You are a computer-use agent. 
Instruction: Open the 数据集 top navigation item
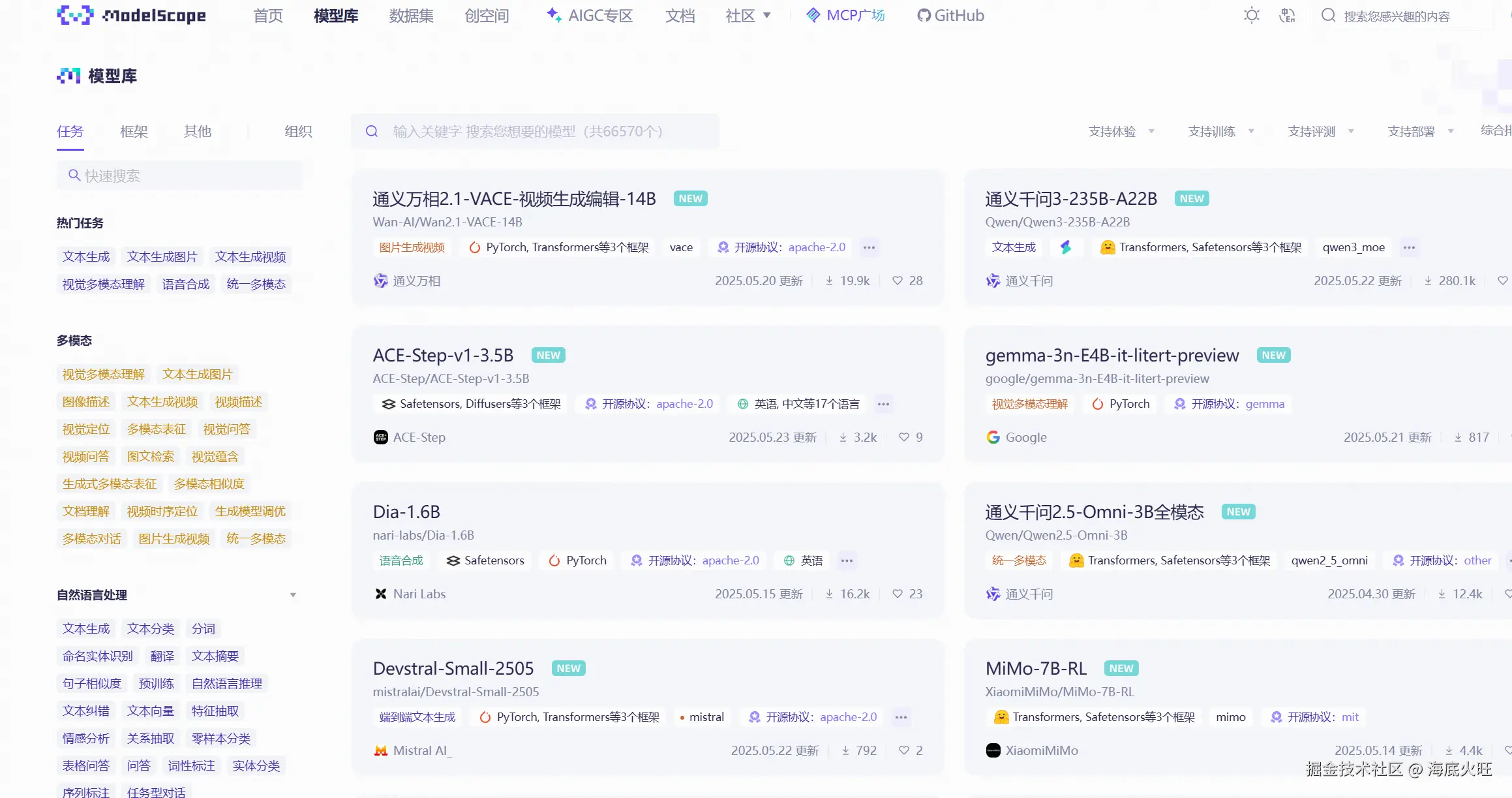[x=411, y=16]
